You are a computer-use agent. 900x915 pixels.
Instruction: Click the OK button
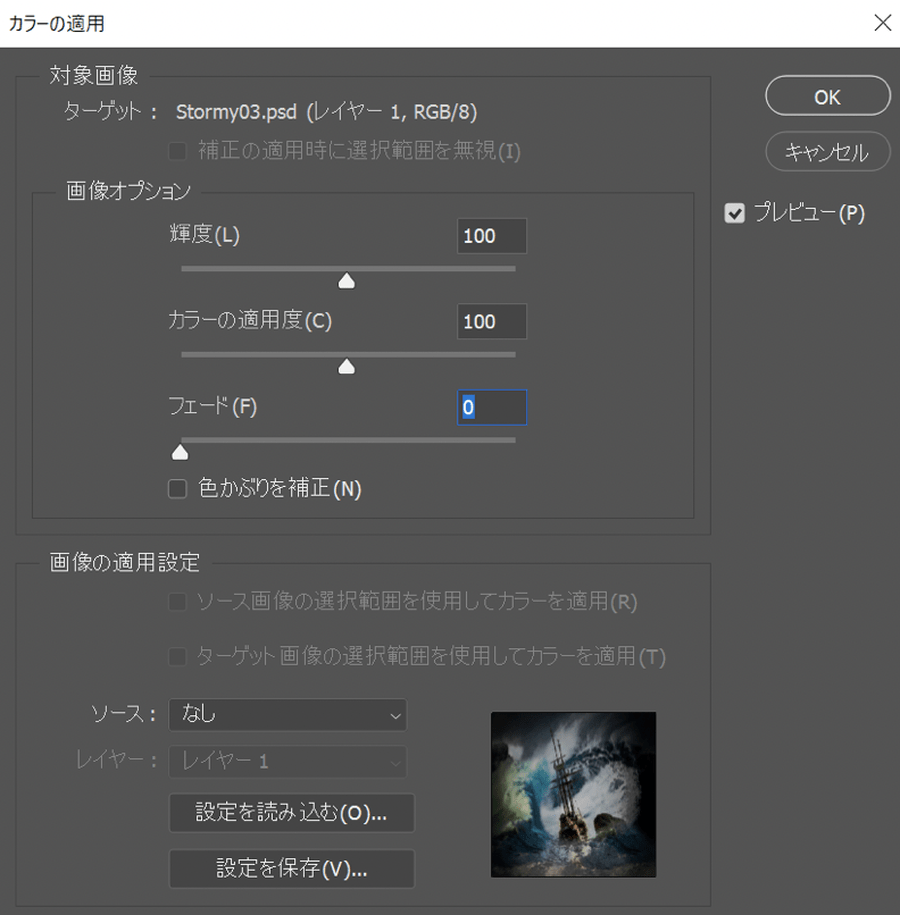point(828,96)
